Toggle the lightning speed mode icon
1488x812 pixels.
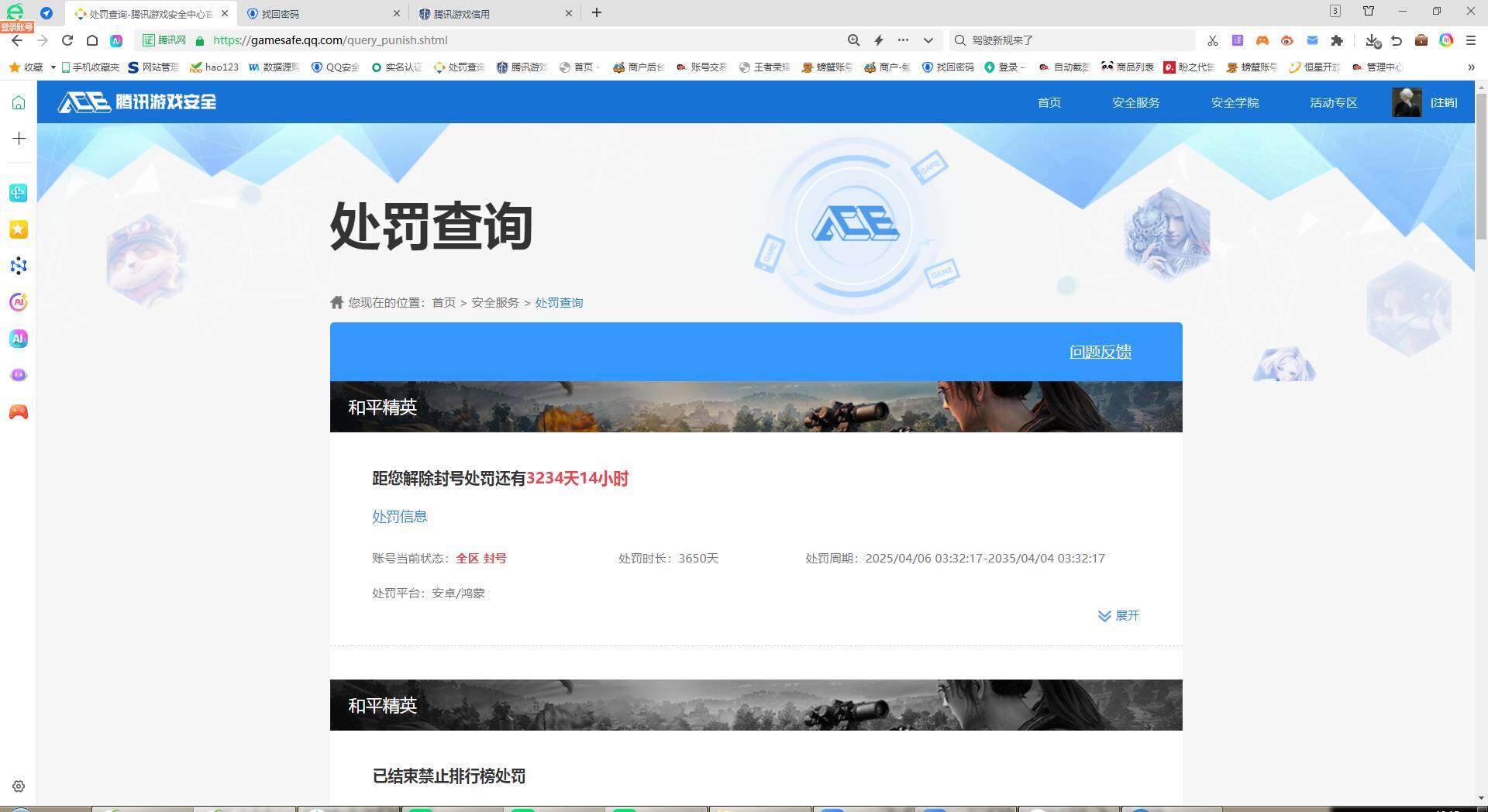tap(879, 40)
